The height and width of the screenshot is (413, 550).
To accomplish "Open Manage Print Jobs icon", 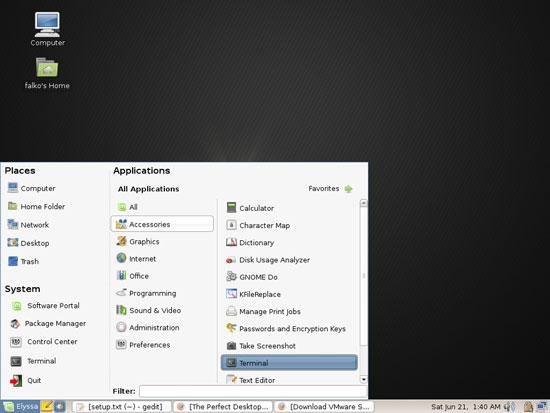I will tap(231, 311).
